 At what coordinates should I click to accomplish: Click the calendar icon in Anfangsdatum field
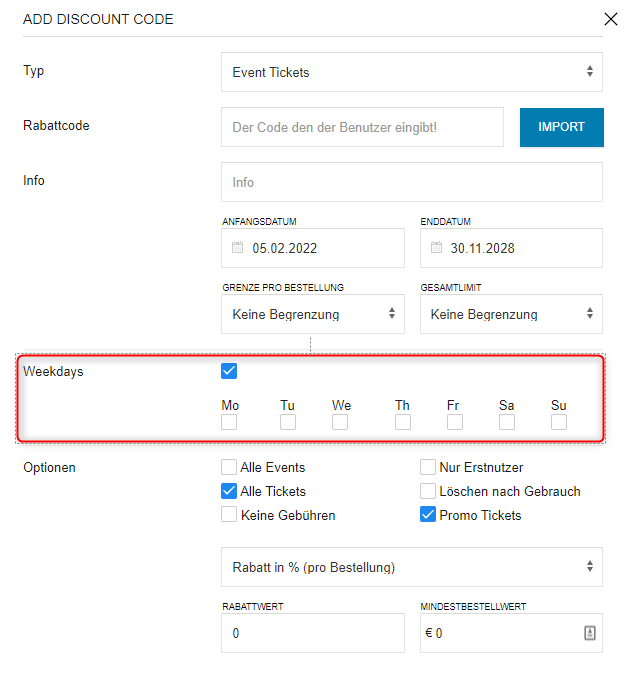(237, 248)
